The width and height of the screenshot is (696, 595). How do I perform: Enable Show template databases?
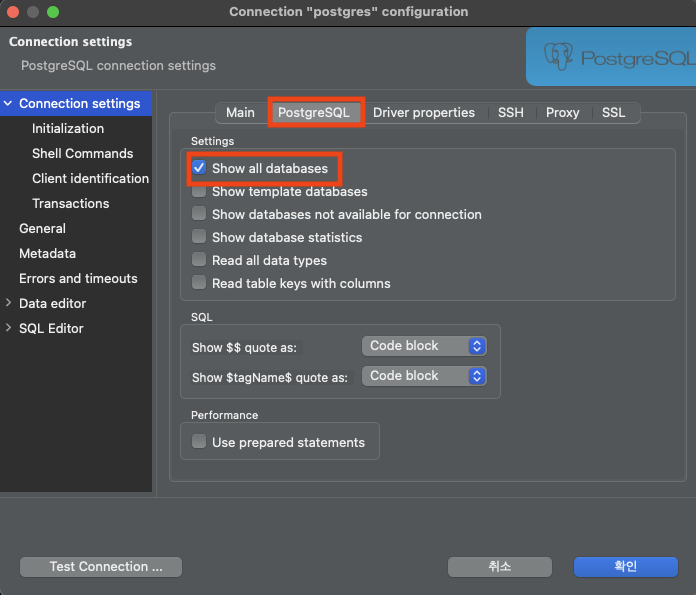[199, 191]
